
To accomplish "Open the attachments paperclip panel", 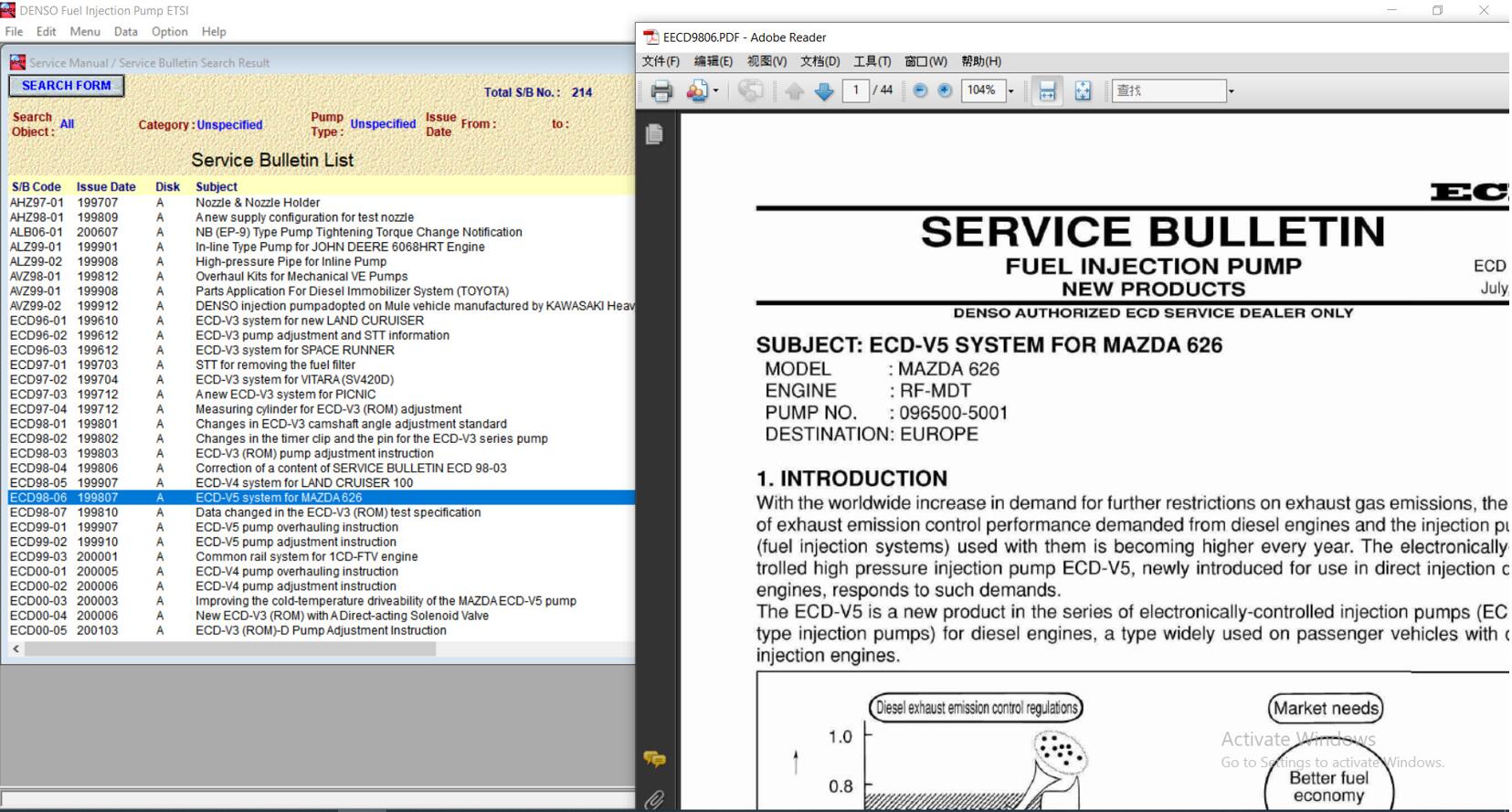I will pyautogui.click(x=654, y=800).
